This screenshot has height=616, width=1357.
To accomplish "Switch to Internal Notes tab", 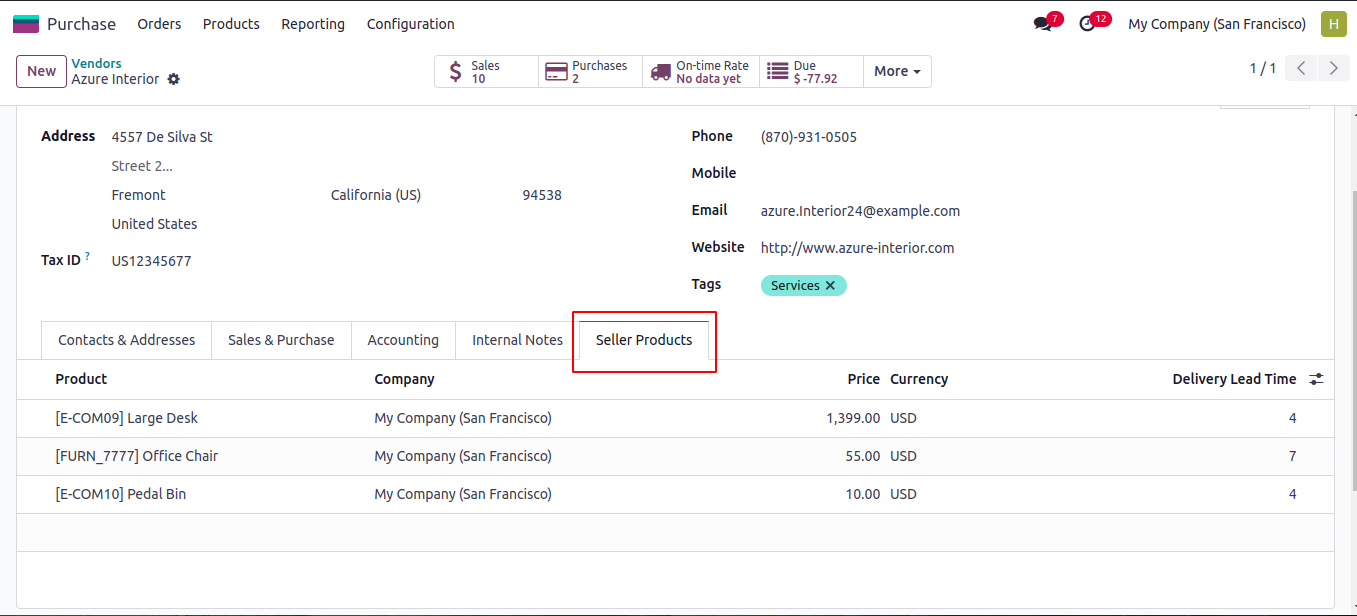I will point(517,340).
